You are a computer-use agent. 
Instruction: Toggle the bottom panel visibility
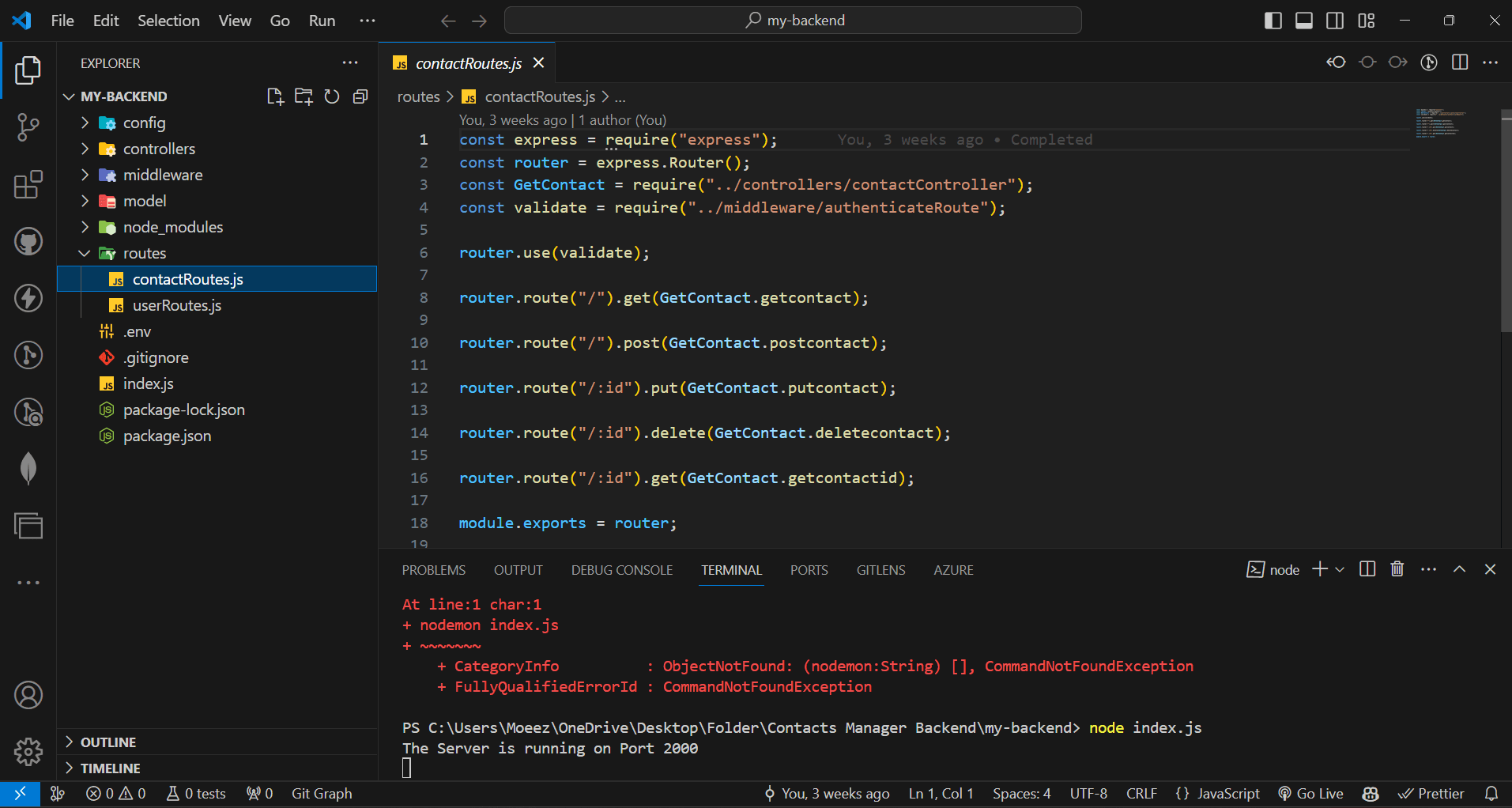click(1304, 21)
